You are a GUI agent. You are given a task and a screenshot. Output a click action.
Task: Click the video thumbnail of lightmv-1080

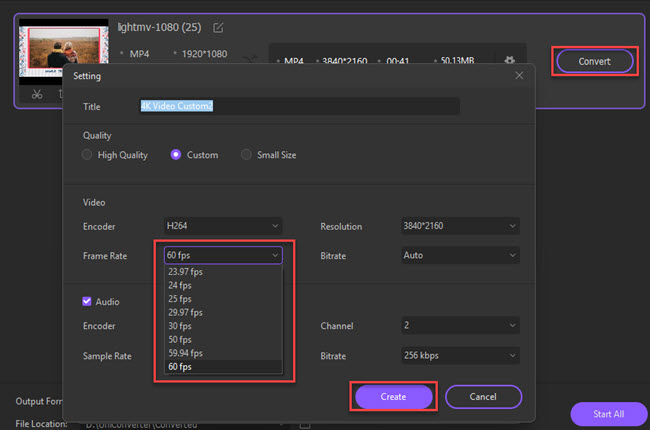click(64, 47)
